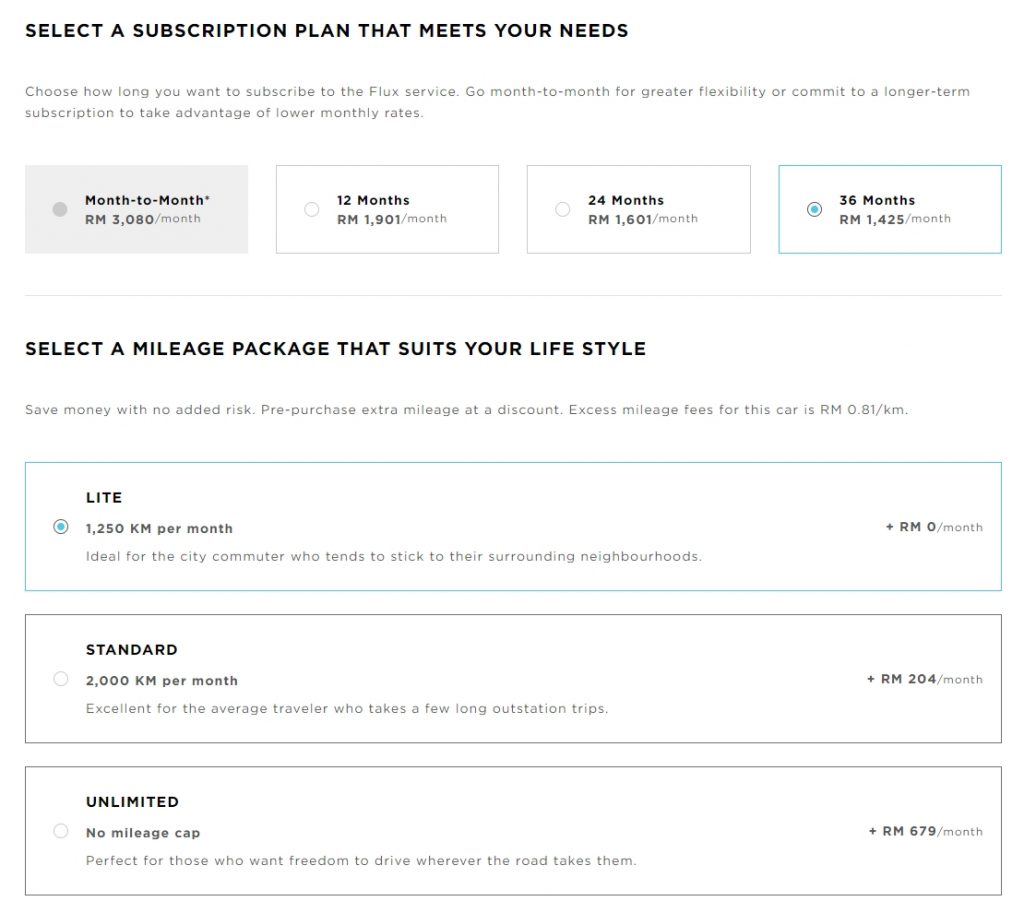This screenshot has width=1024, height=913.
Task: Select the 12 Months radio button
Action: coord(311,209)
